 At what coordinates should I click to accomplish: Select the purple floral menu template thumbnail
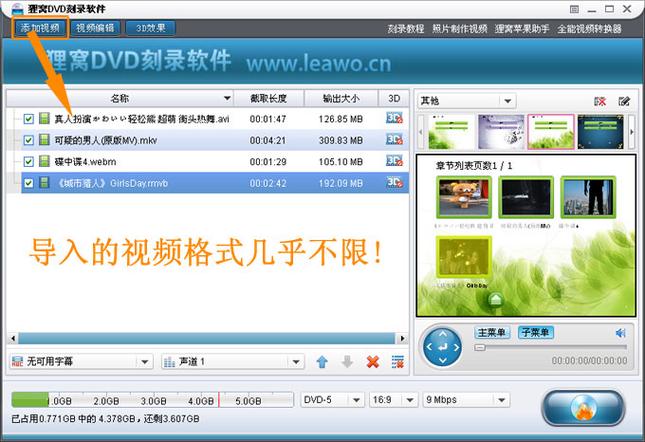pos(501,132)
